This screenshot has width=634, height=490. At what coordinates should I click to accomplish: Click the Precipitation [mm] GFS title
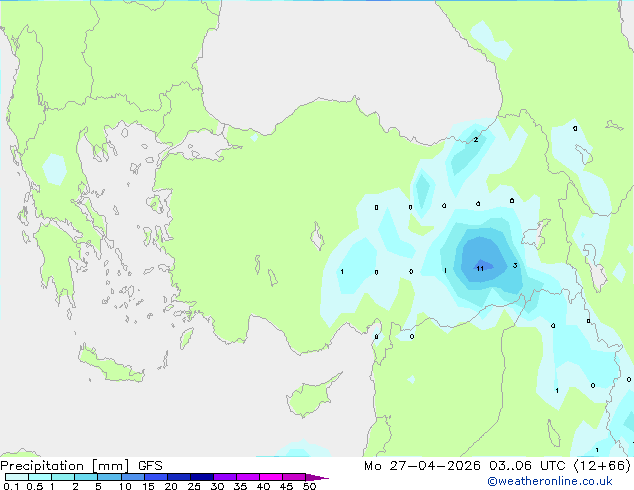click(x=81, y=466)
